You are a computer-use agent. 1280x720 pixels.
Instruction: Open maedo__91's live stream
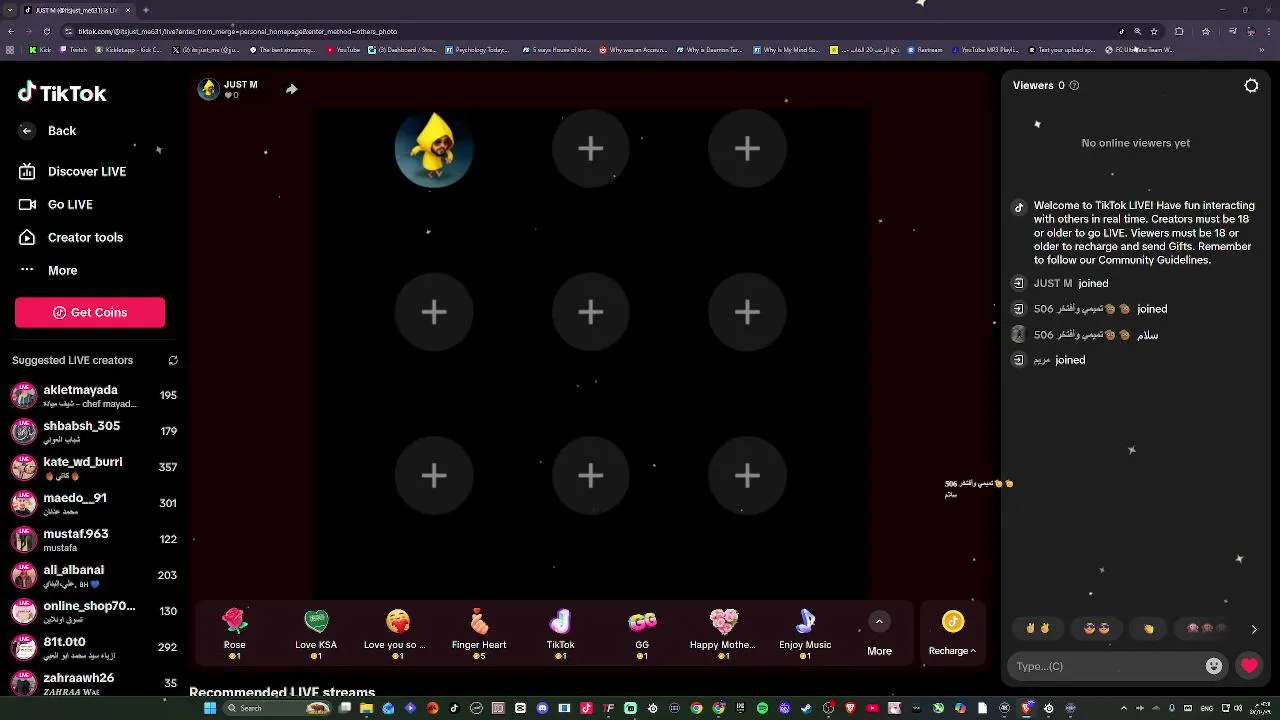[94, 504]
